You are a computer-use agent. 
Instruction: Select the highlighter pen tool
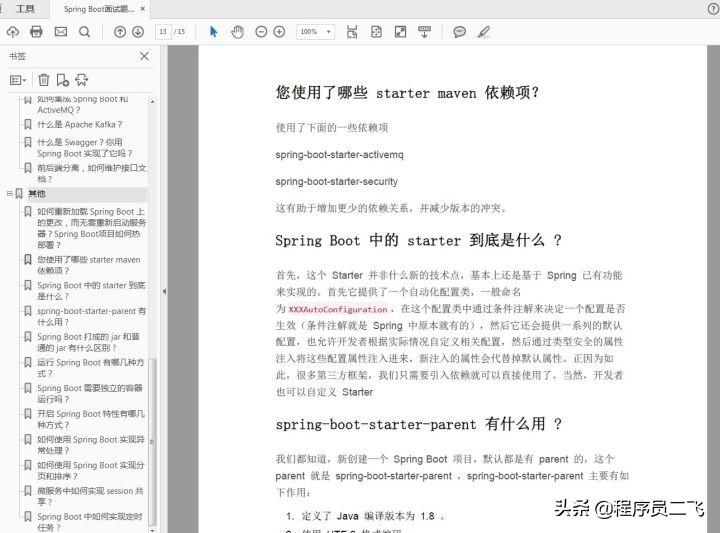pos(484,32)
